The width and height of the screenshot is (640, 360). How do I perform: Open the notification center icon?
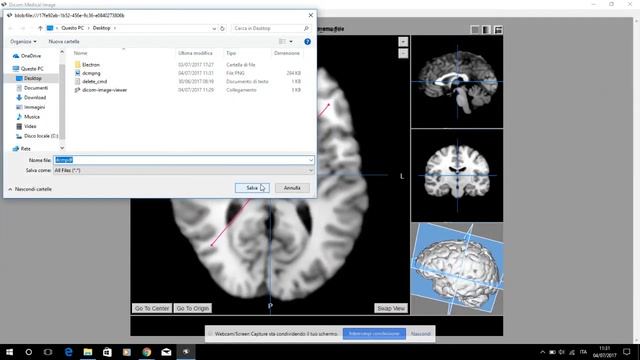627,352
